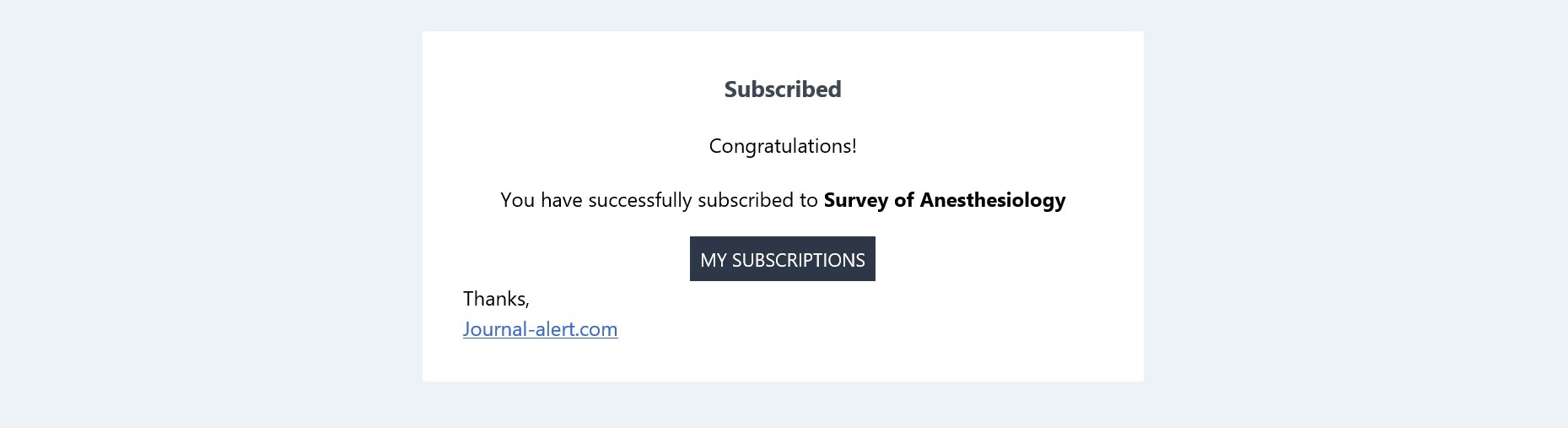Click the gray background right of the card
The height and width of the screenshot is (428, 1568).
tap(1350, 211)
